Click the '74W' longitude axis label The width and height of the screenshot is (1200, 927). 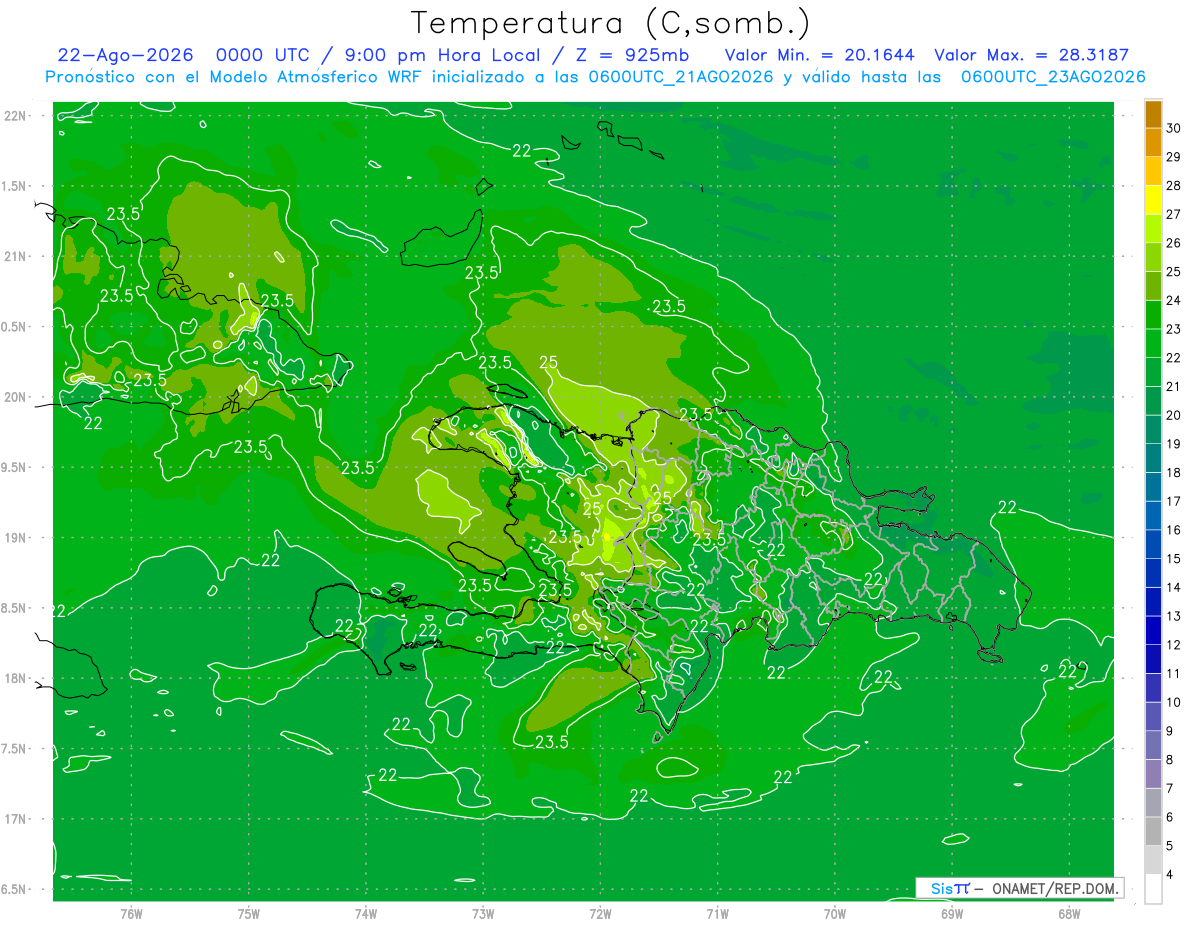[366, 913]
